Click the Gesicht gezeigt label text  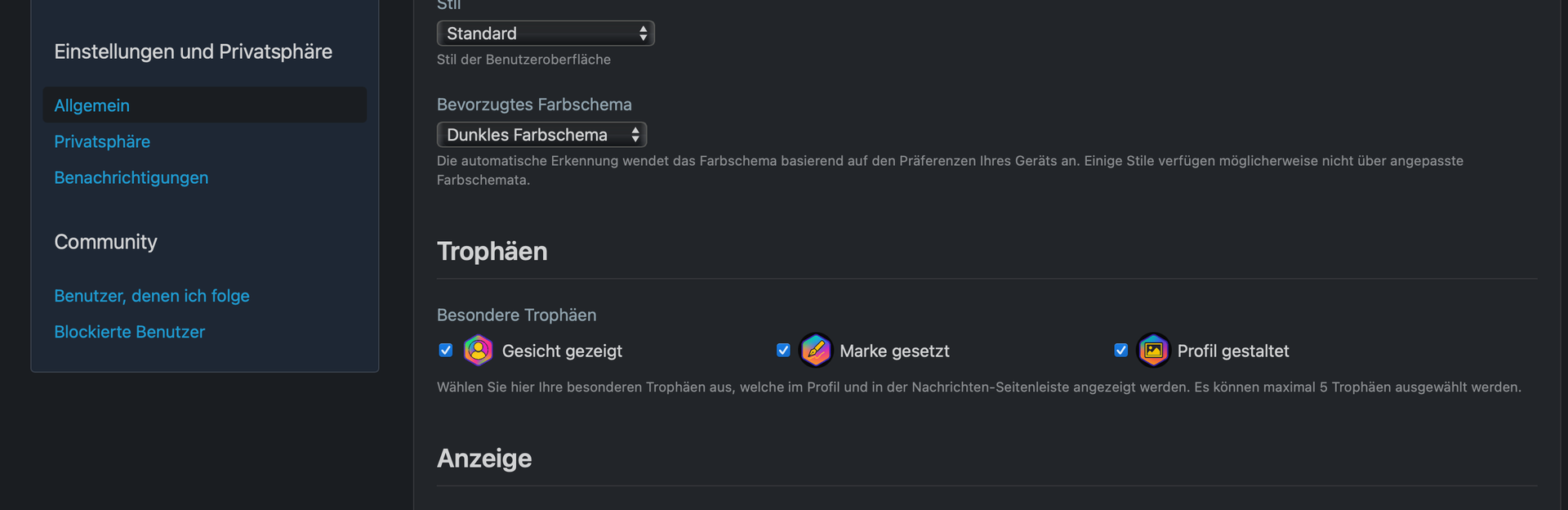pos(562,351)
